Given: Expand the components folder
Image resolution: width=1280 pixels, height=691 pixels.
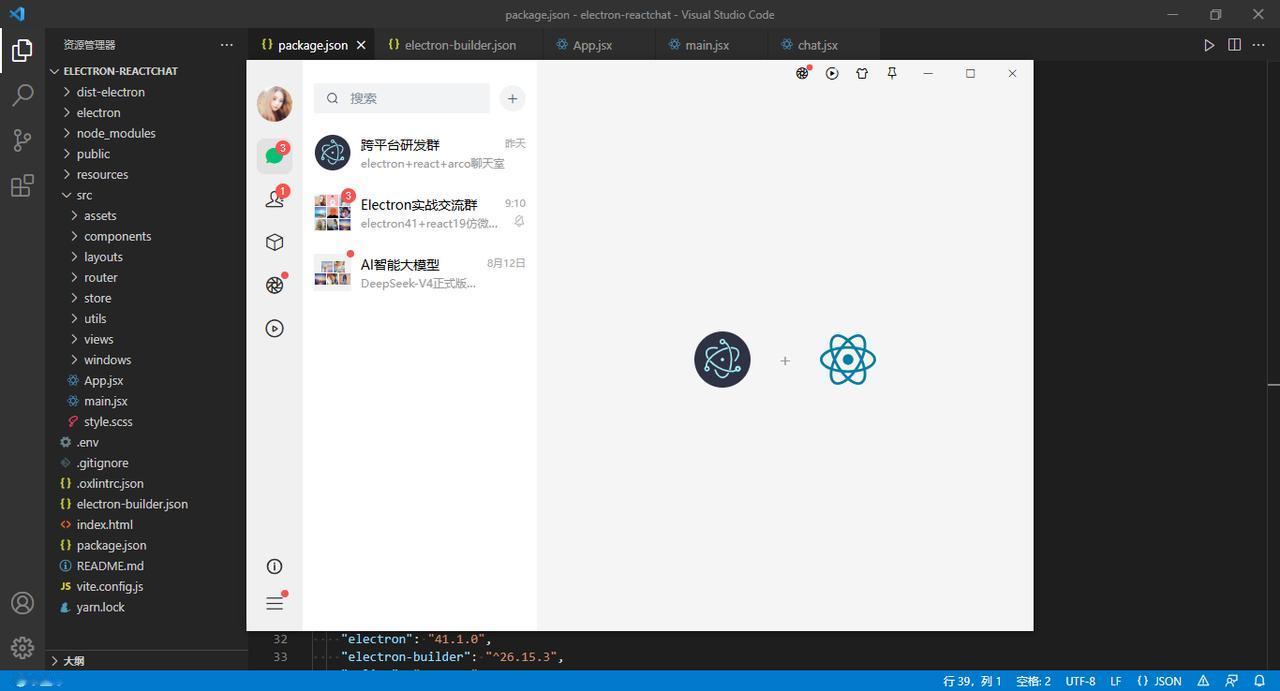Looking at the screenshot, I should pos(117,236).
